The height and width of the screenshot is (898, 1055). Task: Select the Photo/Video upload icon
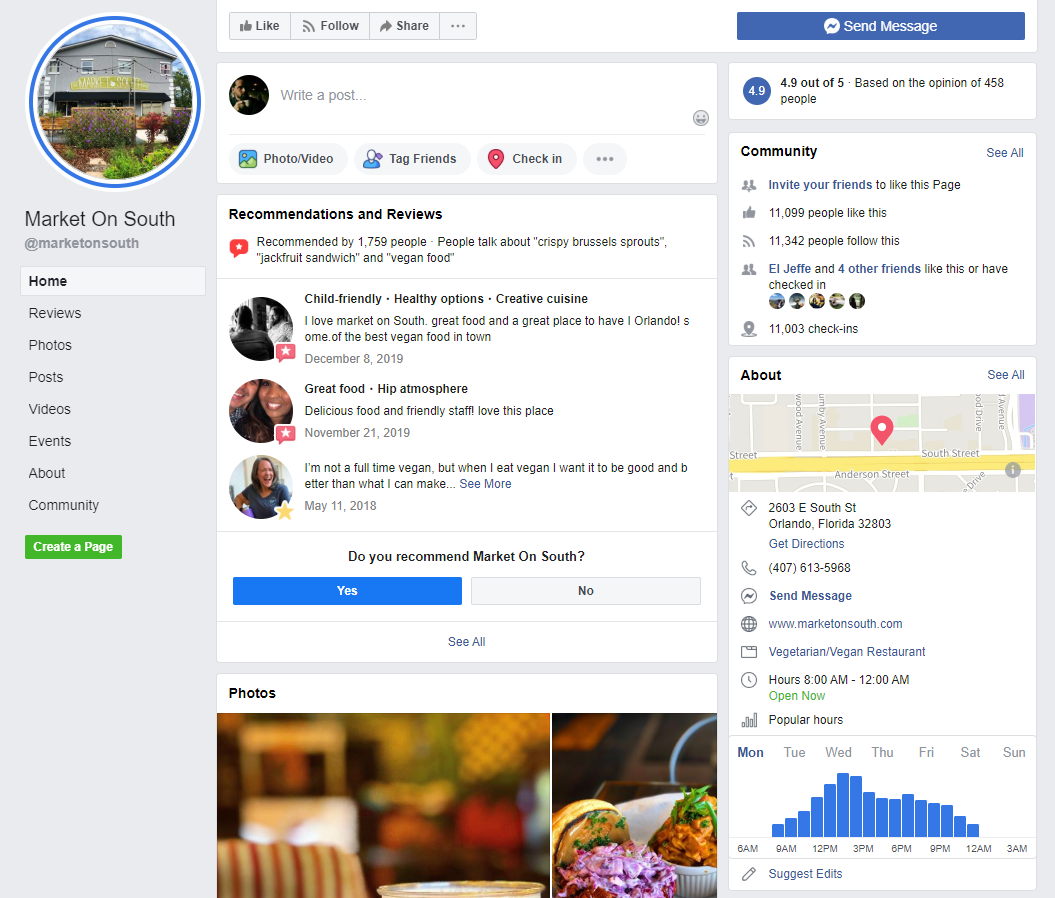(246, 158)
